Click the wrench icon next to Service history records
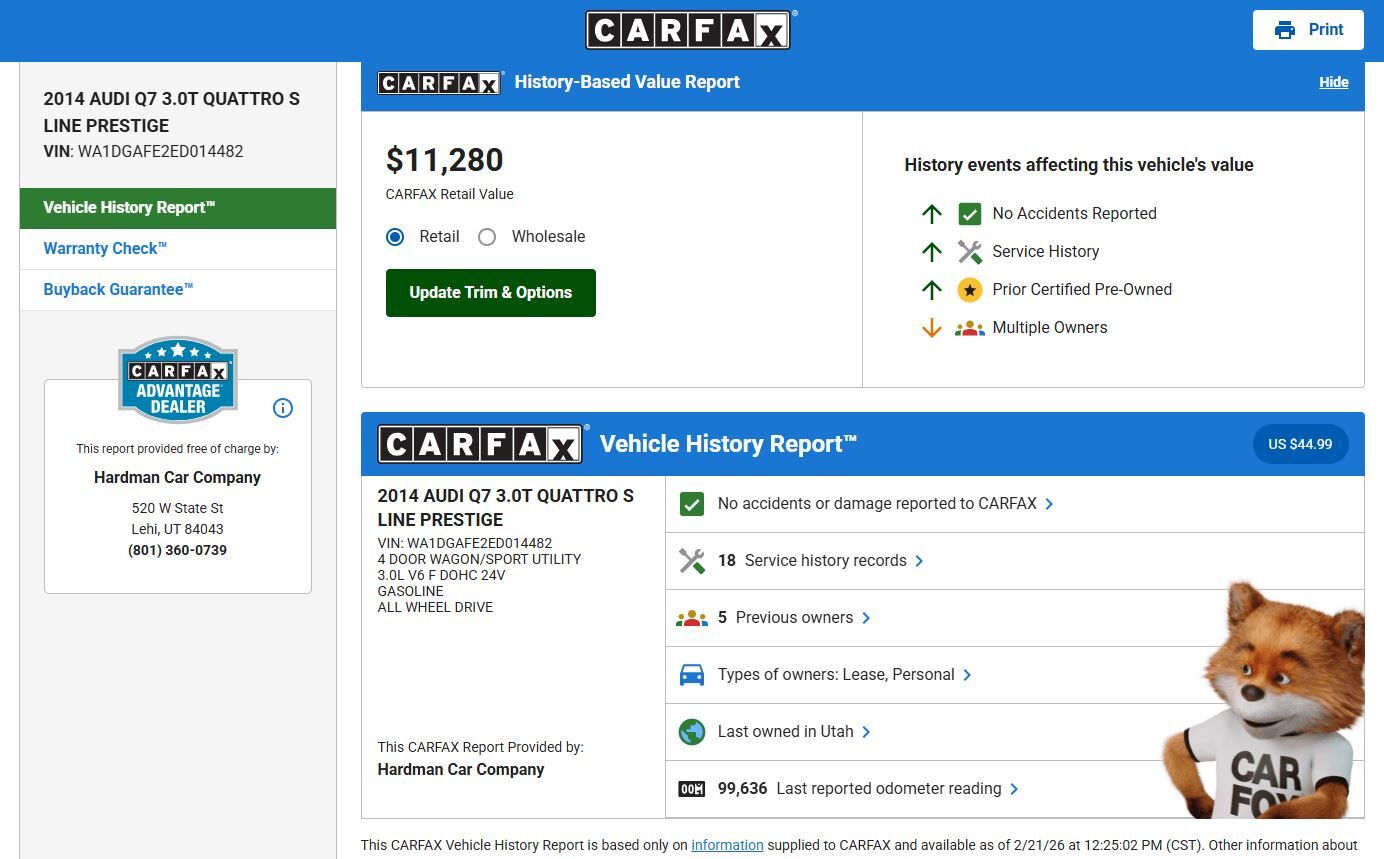 coord(692,561)
